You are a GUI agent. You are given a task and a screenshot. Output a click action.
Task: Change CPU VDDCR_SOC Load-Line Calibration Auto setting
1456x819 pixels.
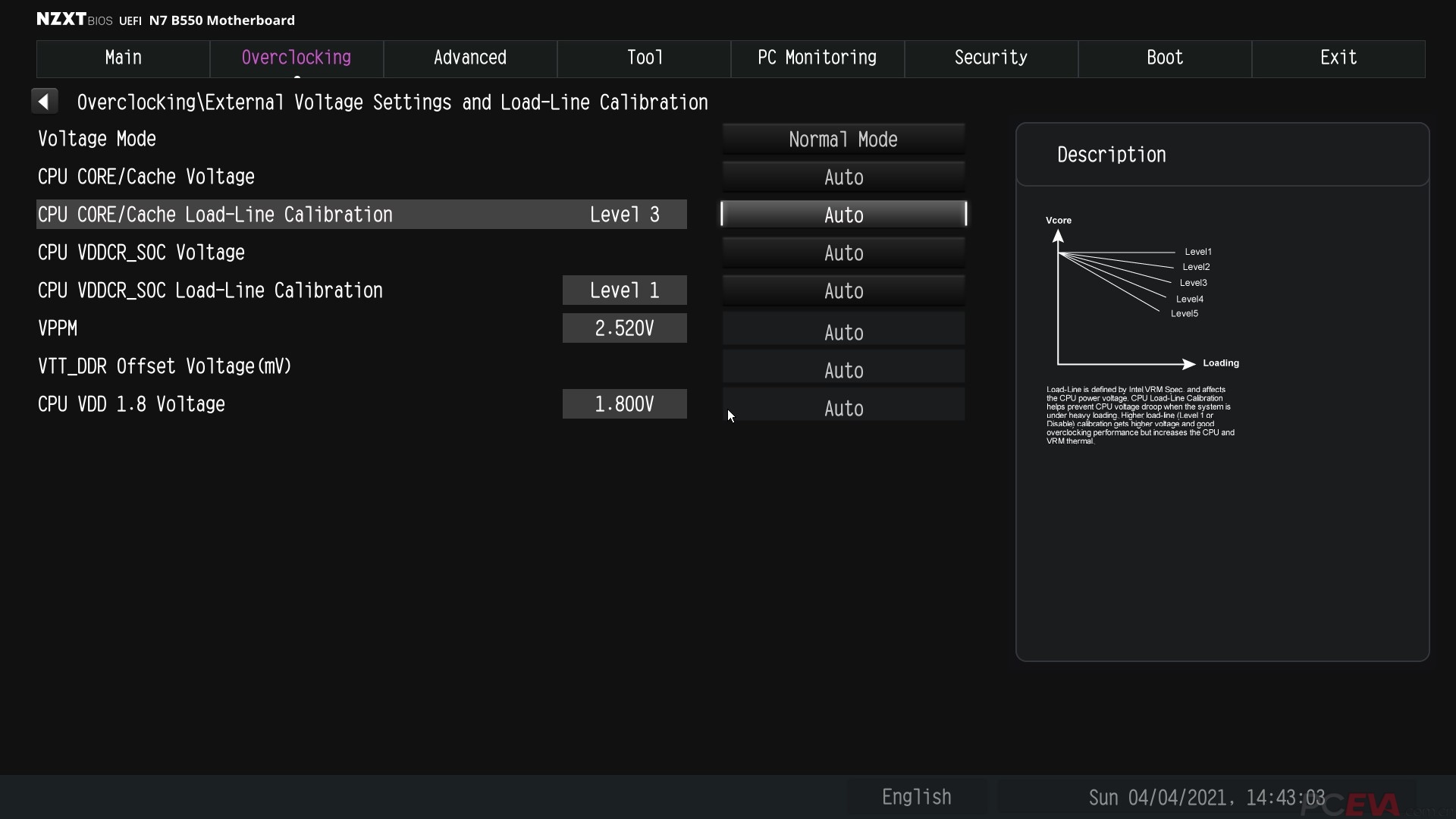[x=843, y=291]
